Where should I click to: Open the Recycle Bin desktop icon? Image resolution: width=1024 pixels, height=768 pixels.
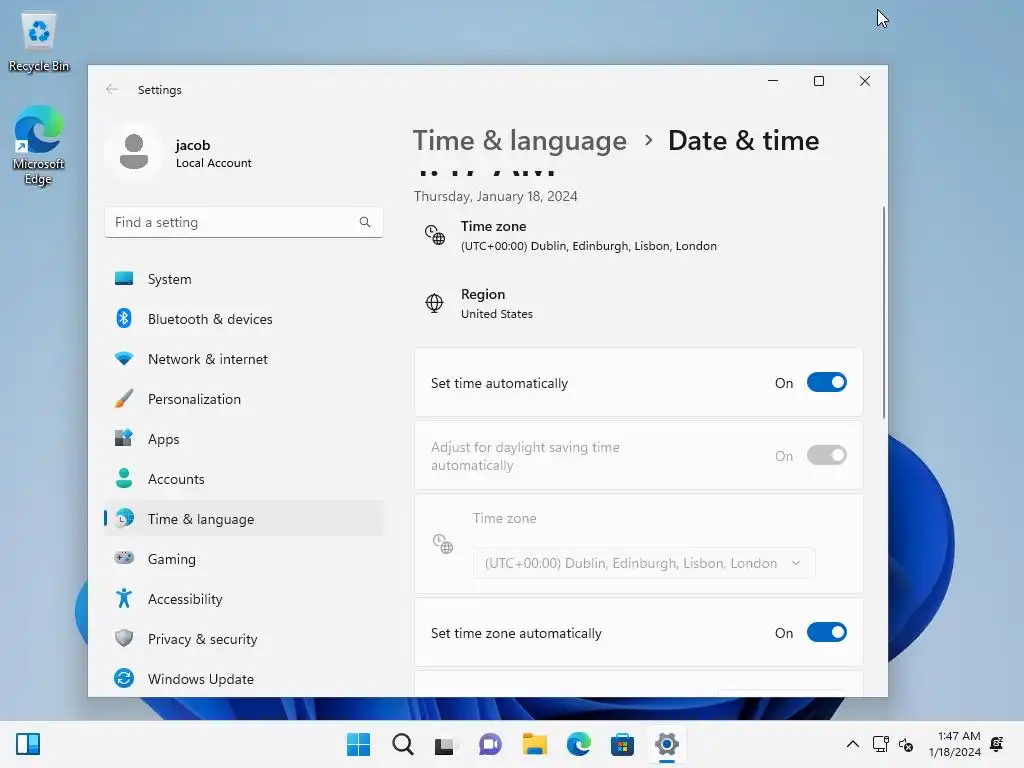39,42
